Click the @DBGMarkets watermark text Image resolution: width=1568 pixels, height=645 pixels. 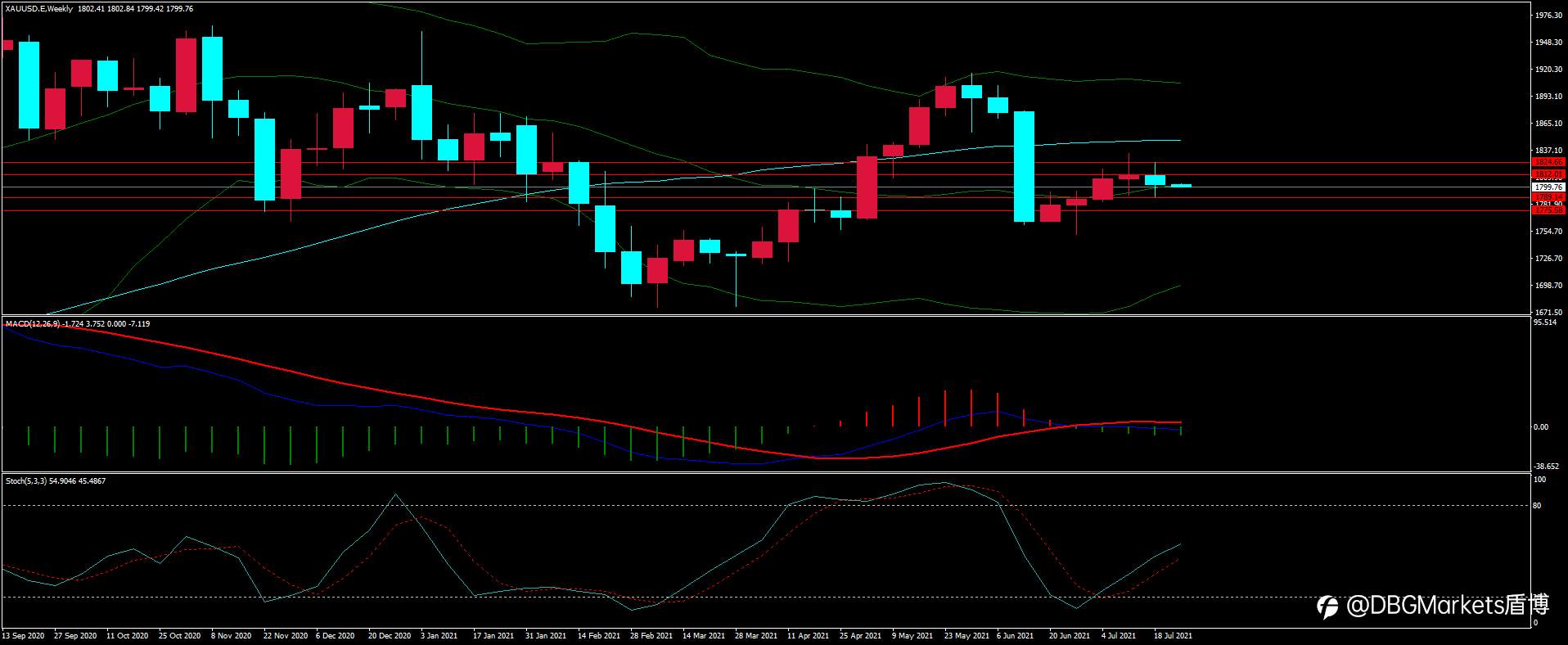click(1448, 606)
